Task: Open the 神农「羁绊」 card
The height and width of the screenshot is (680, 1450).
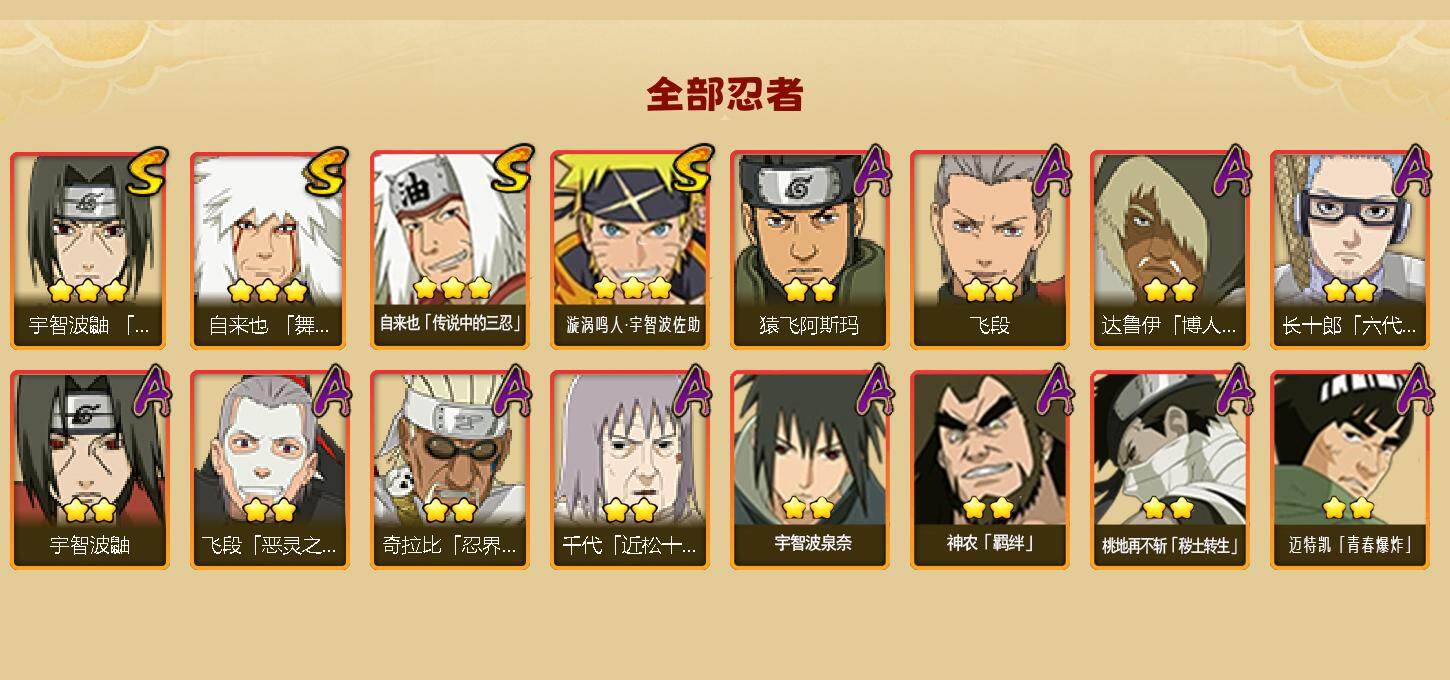Action: click(x=989, y=470)
